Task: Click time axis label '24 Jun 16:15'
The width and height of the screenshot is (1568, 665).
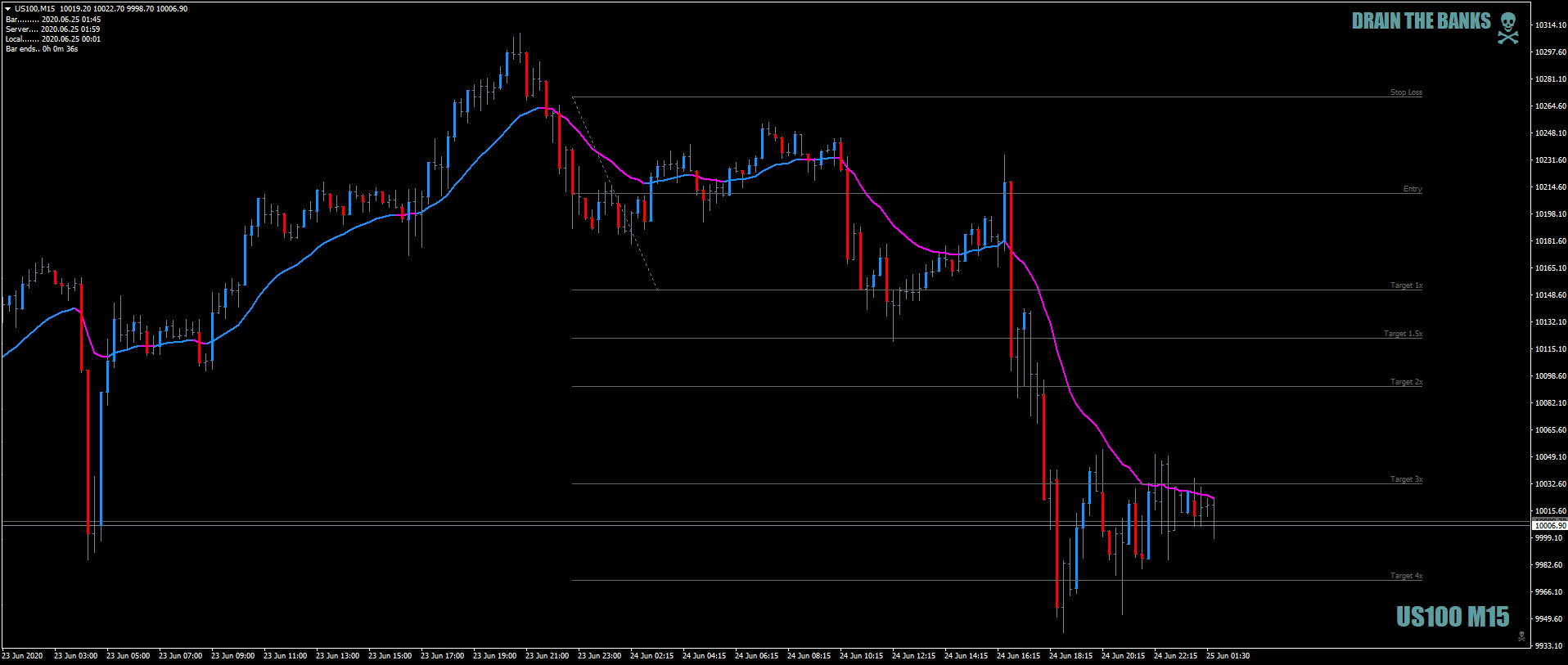Action: (1018, 656)
